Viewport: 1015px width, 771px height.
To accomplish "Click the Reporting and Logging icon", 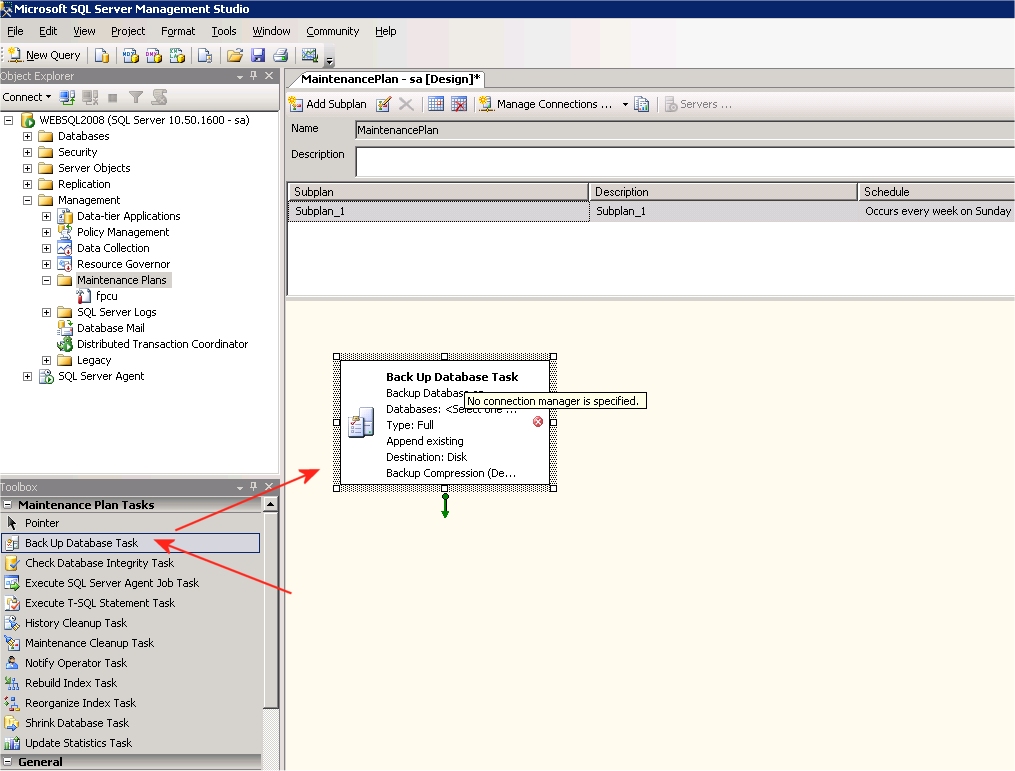I will point(641,104).
